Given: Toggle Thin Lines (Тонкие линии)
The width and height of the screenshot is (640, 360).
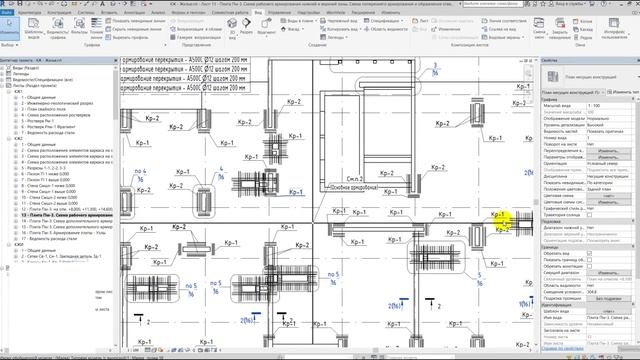Looking at the screenshot, I should point(96,28).
